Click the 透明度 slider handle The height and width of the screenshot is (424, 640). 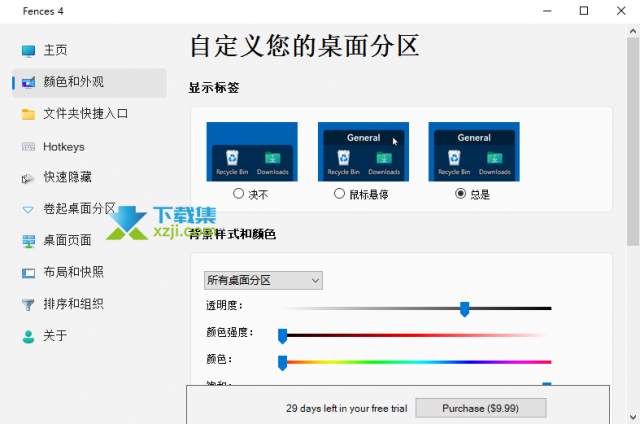[464, 309]
